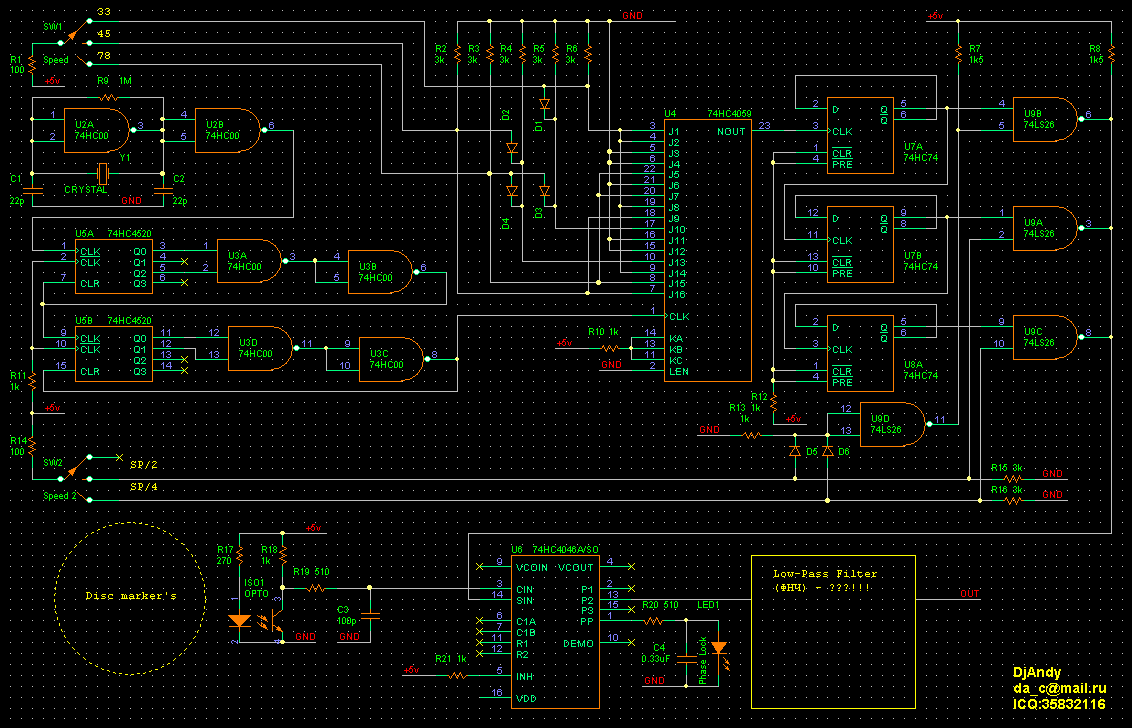Click the U3A 74HC00 gate symbol
Viewport: 1132px width, 728px height.
click(250, 261)
